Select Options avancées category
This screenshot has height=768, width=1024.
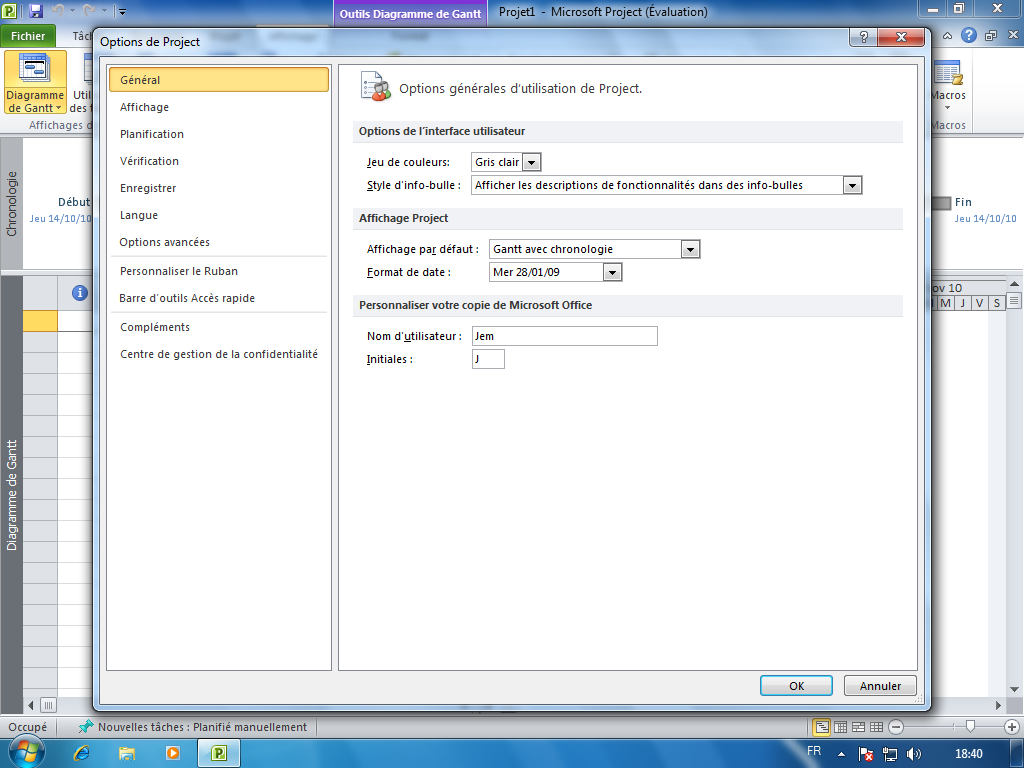[219, 242]
